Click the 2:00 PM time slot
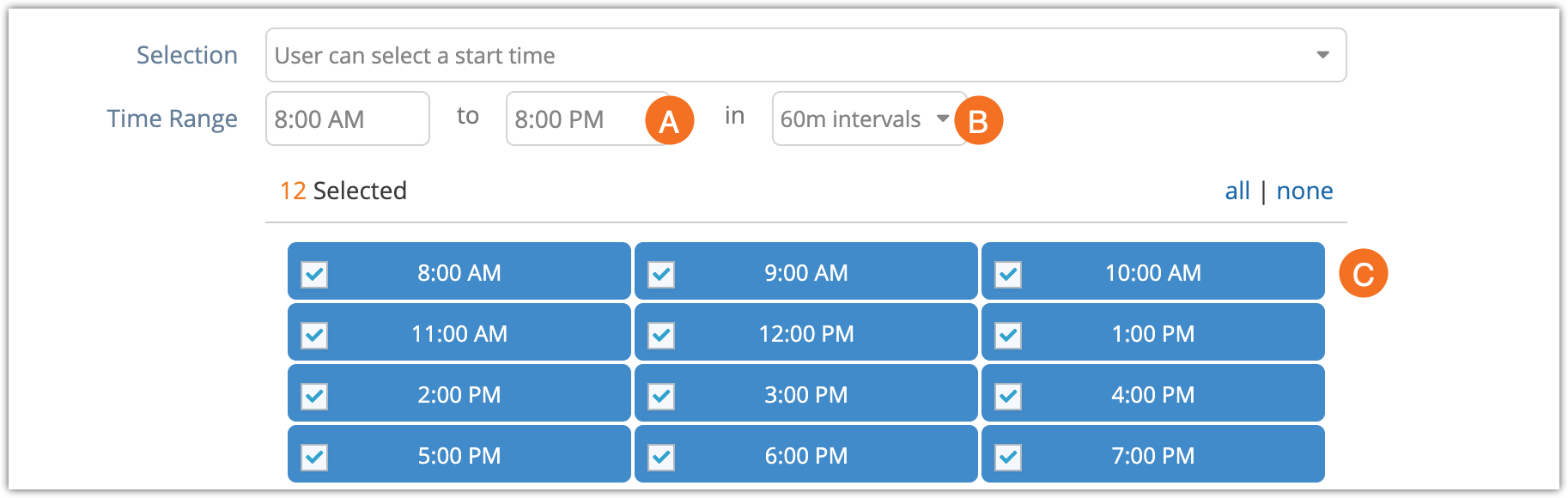Image resolution: width=1568 pixels, height=498 pixels. (x=459, y=393)
